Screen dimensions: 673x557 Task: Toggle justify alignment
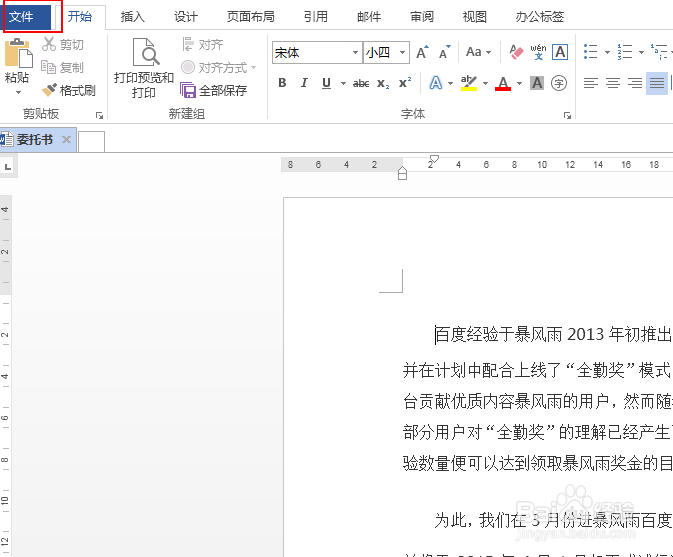pyautogui.click(x=657, y=83)
